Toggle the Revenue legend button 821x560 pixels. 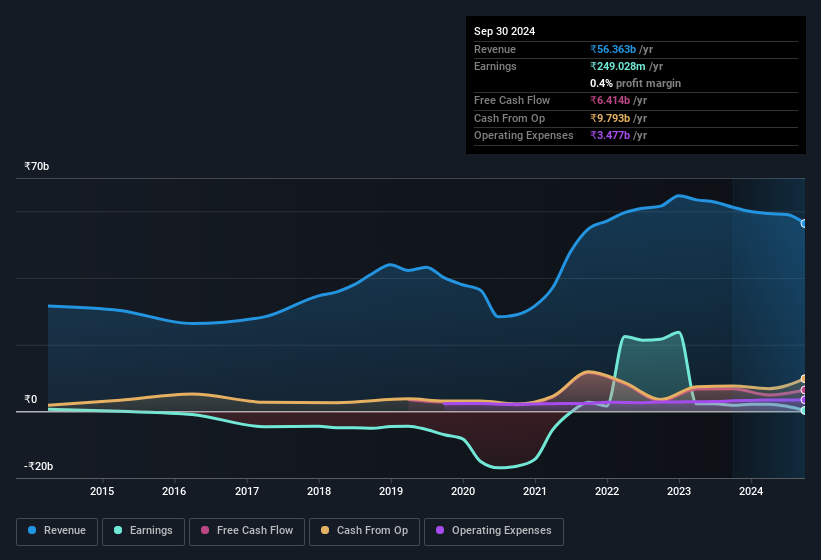(x=57, y=531)
